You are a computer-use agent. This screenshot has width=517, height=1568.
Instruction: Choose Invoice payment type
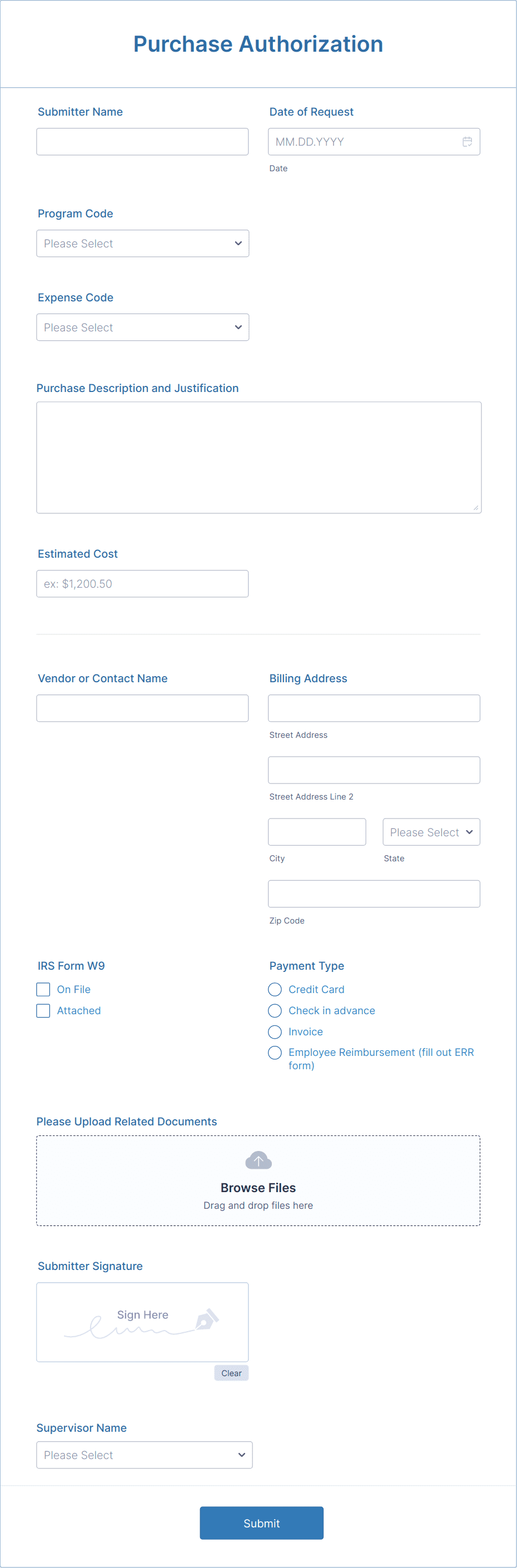coord(275,1032)
